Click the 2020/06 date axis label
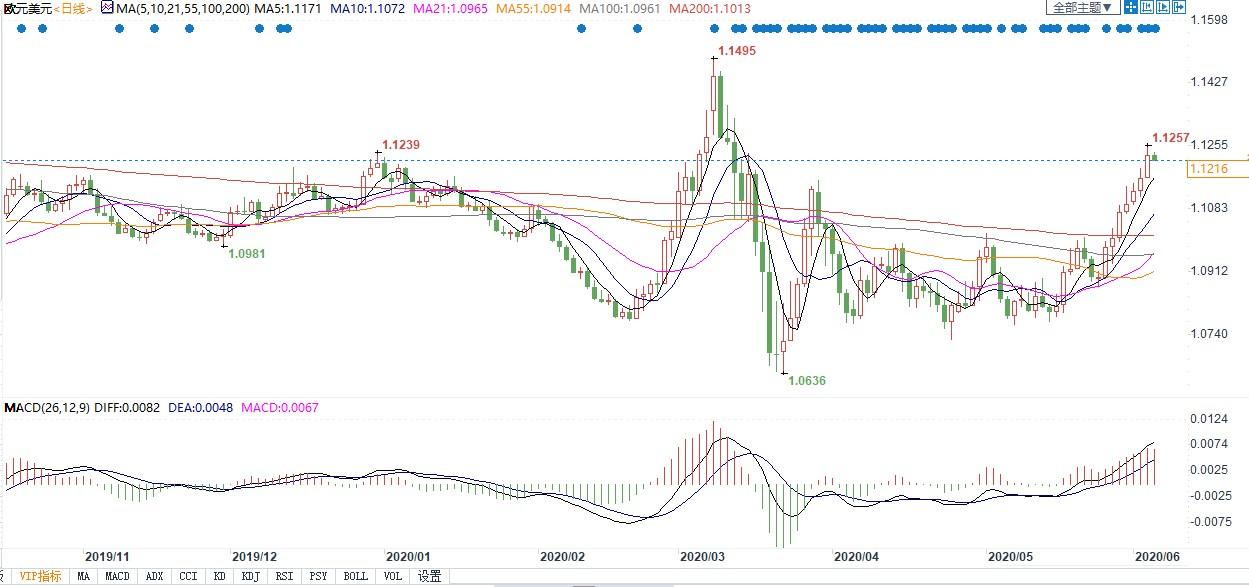Screen dimensions: 1249x587 pyautogui.click(x=1156, y=555)
